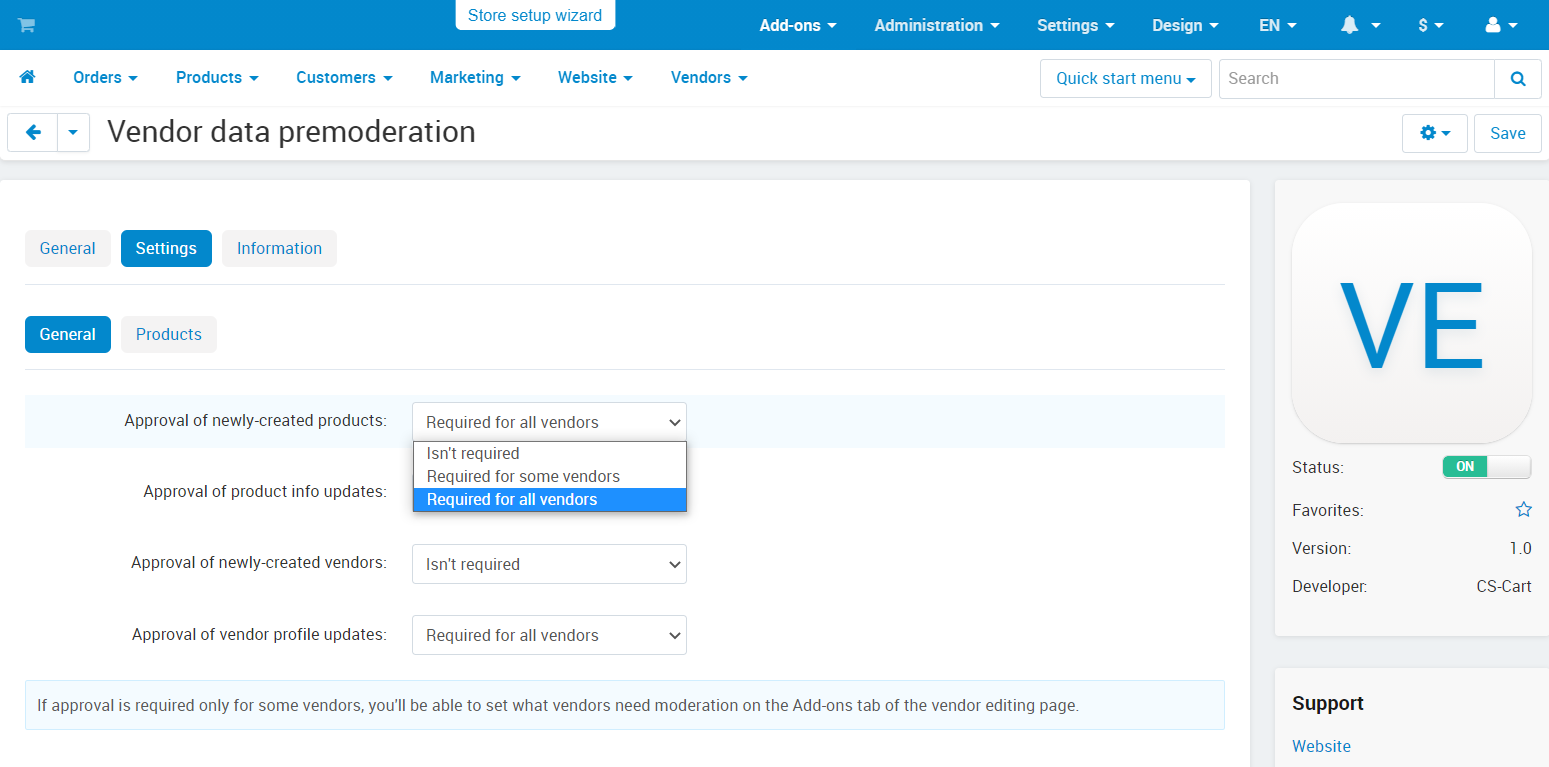Click the "Vendor data premoderation" title
This screenshot has width=1549, height=767.
(291, 132)
